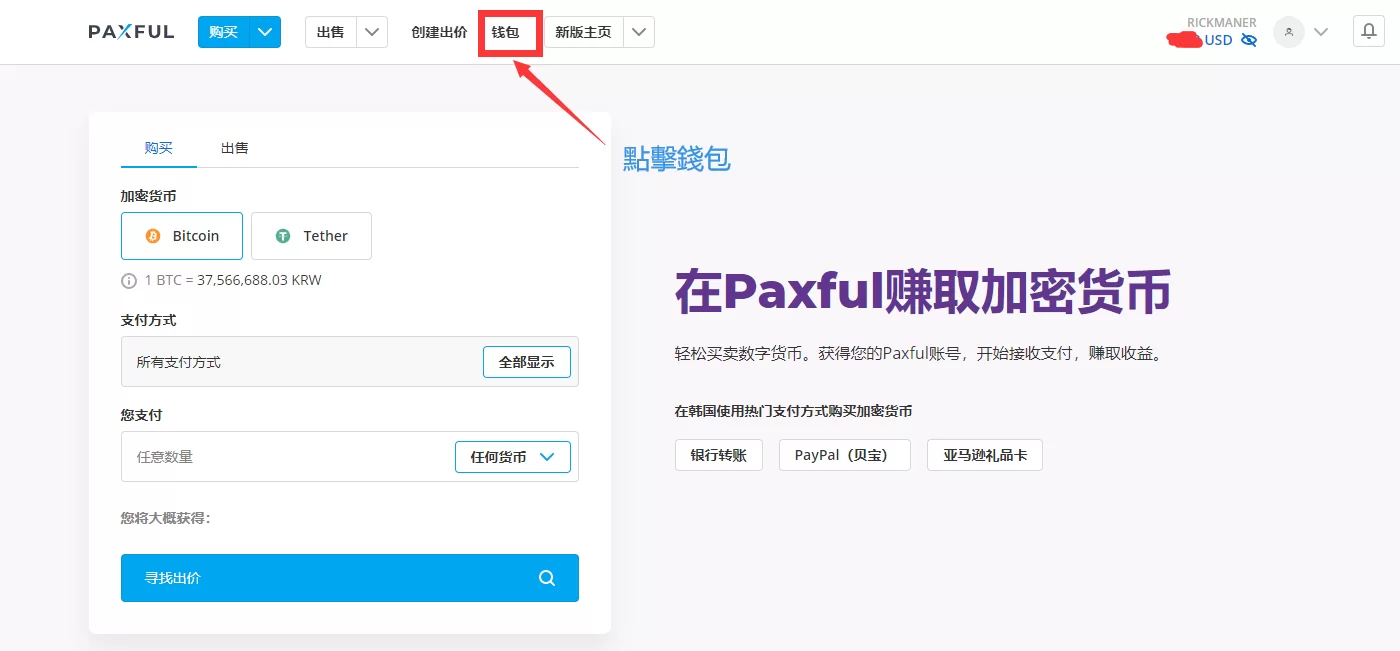This screenshot has width=1400, height=651.
Task: Choose the 亚马逊礼品卡 payment option
Action: coord(985,455)
